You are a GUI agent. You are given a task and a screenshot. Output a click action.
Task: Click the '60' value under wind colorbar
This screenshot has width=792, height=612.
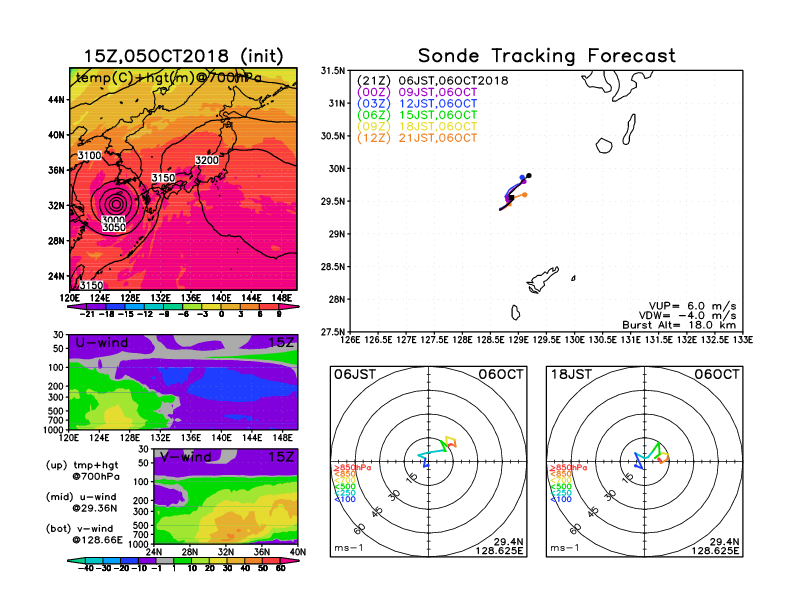tap(281, 569)
